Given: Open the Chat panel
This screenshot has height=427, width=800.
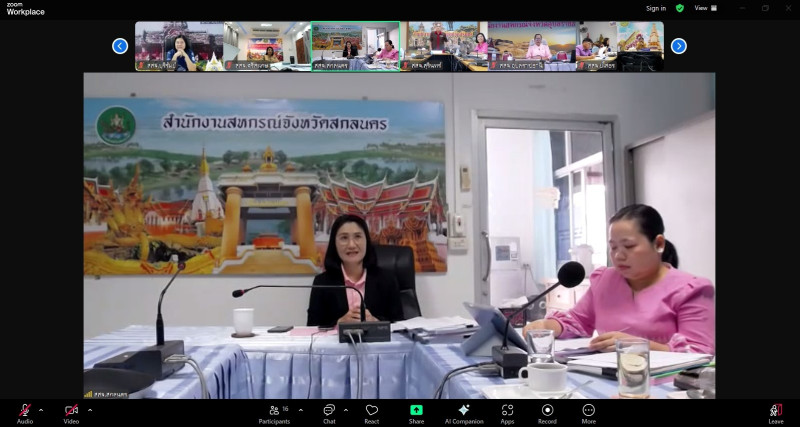Looking at the screenshot, I should [x=328, y=411].
